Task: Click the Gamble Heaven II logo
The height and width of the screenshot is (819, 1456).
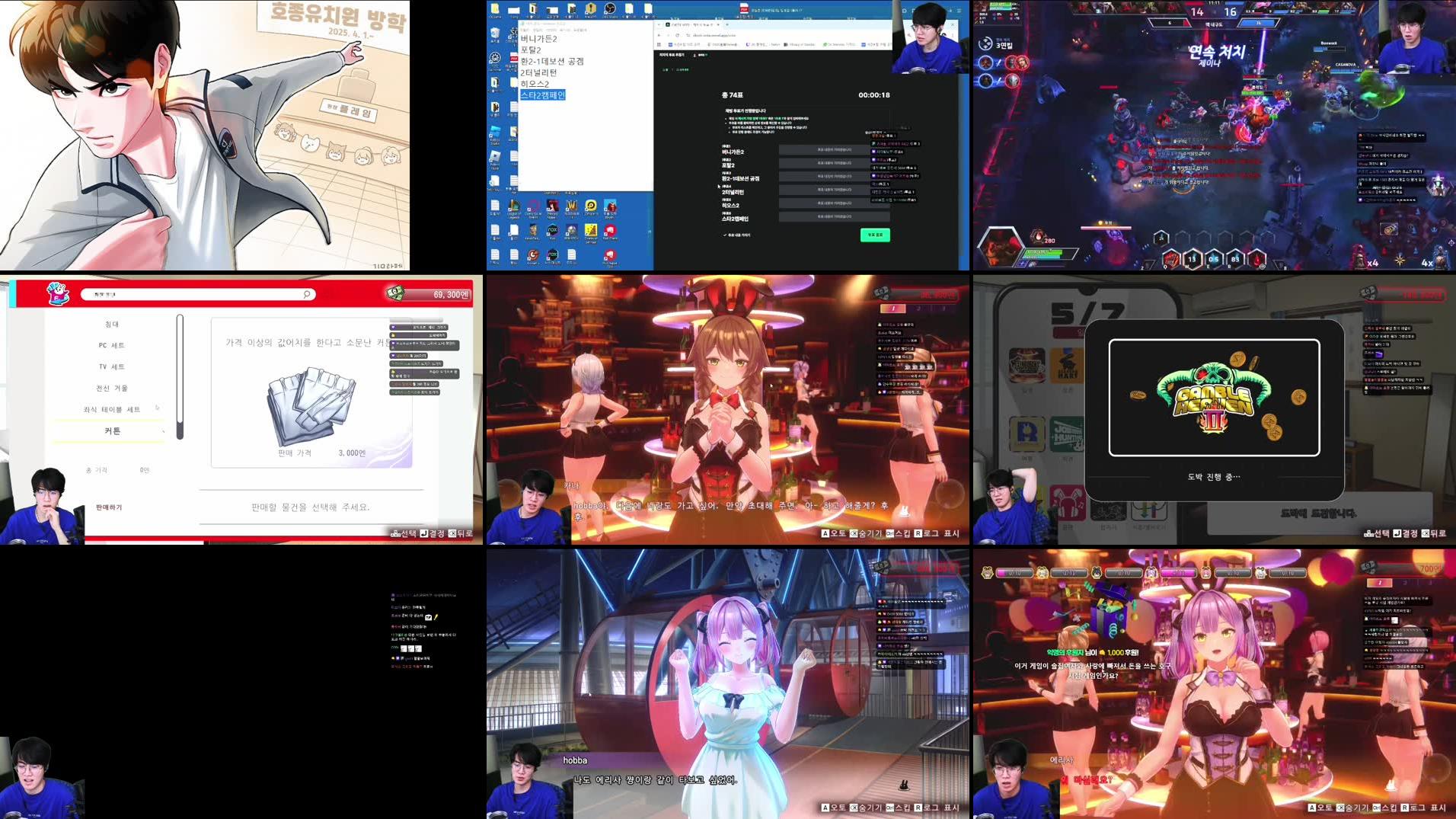Action: tap(1214, 398)
